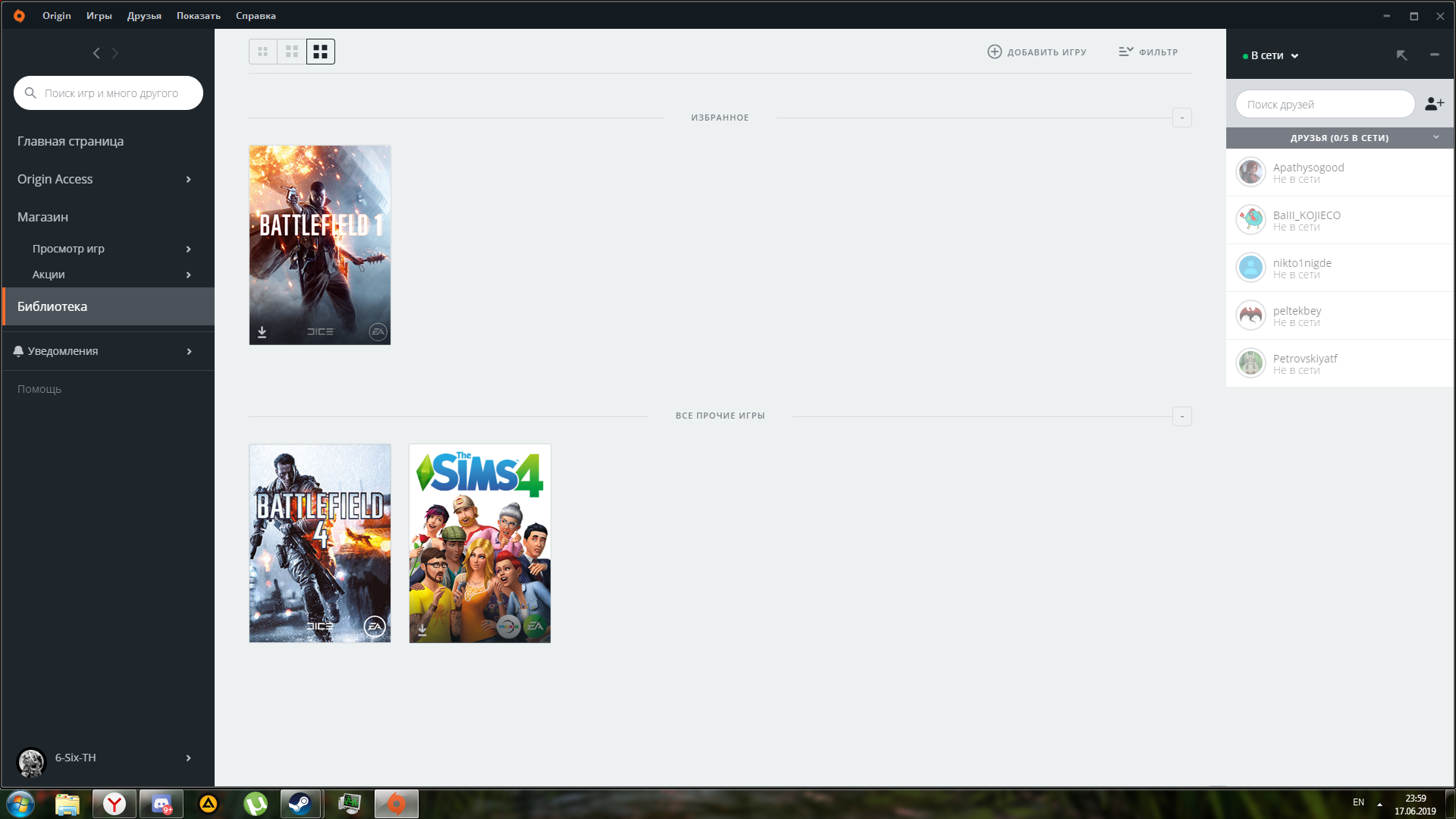The height and width of the screenshot is (819, 1456).
Task: Select friend nikto1nigde
Action: [1339, 268]
